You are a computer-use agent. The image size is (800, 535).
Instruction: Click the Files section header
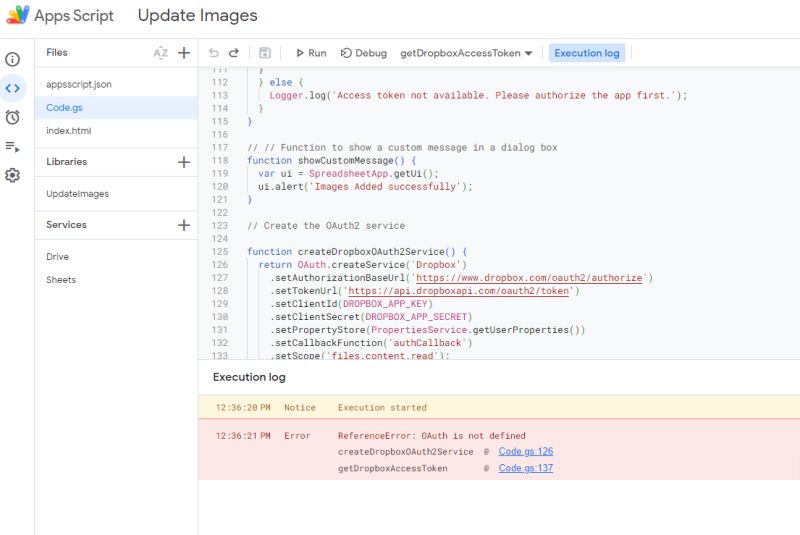pyautogui.click(x=57, y=53)
